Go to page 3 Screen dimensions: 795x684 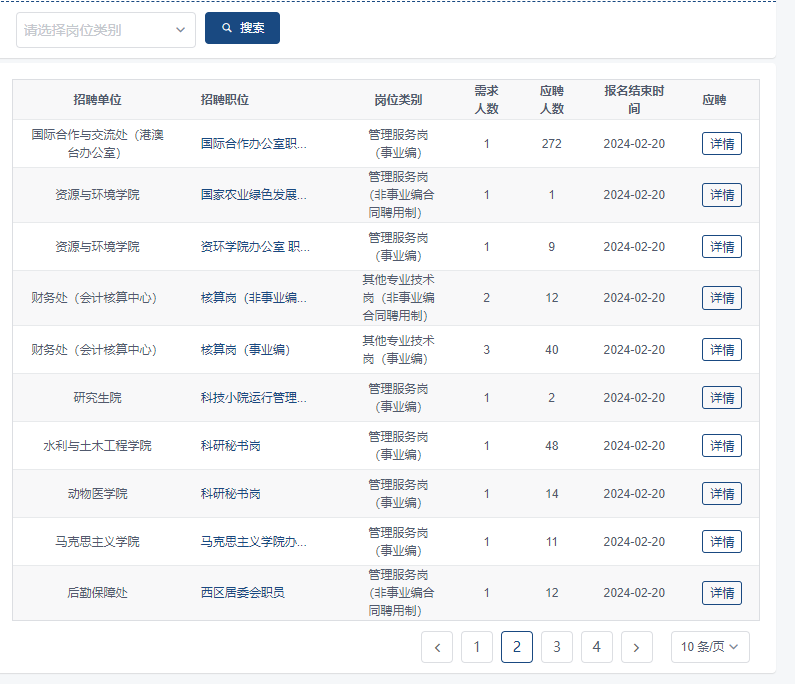pos(557,647)
